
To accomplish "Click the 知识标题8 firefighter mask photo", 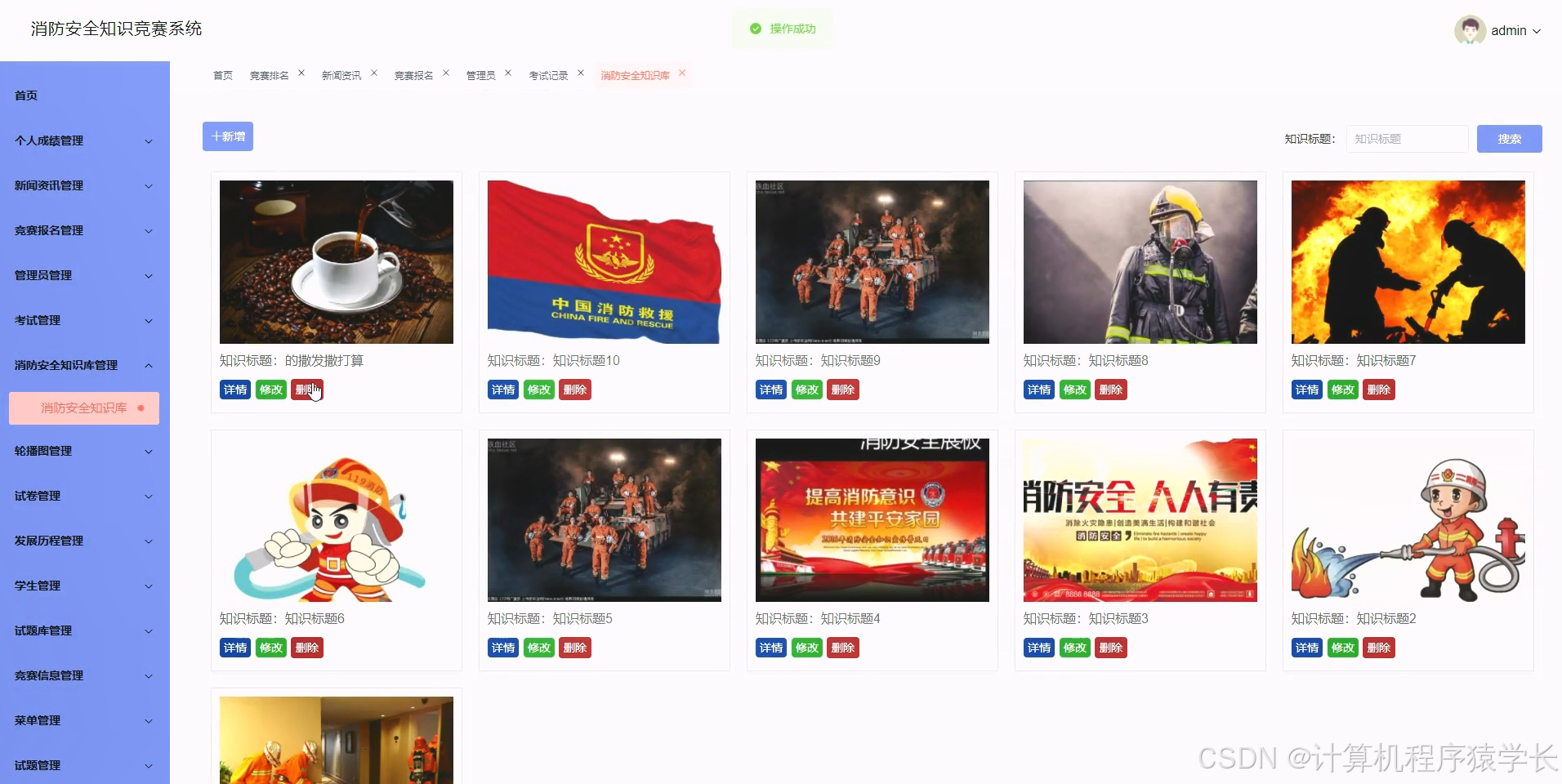I will pyautogui.click(x=1140, y=262).
